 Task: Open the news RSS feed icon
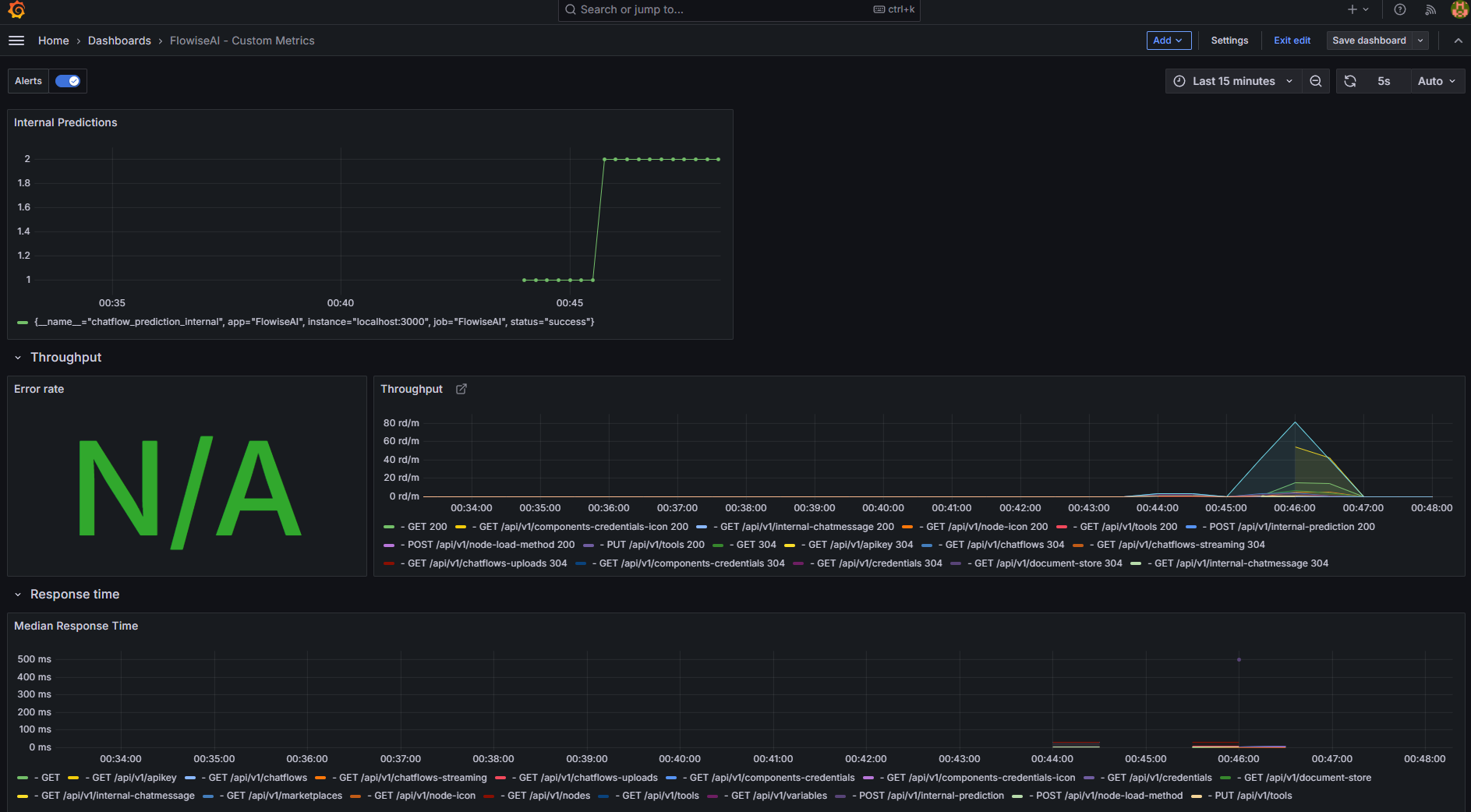[x=1430, y=9]
